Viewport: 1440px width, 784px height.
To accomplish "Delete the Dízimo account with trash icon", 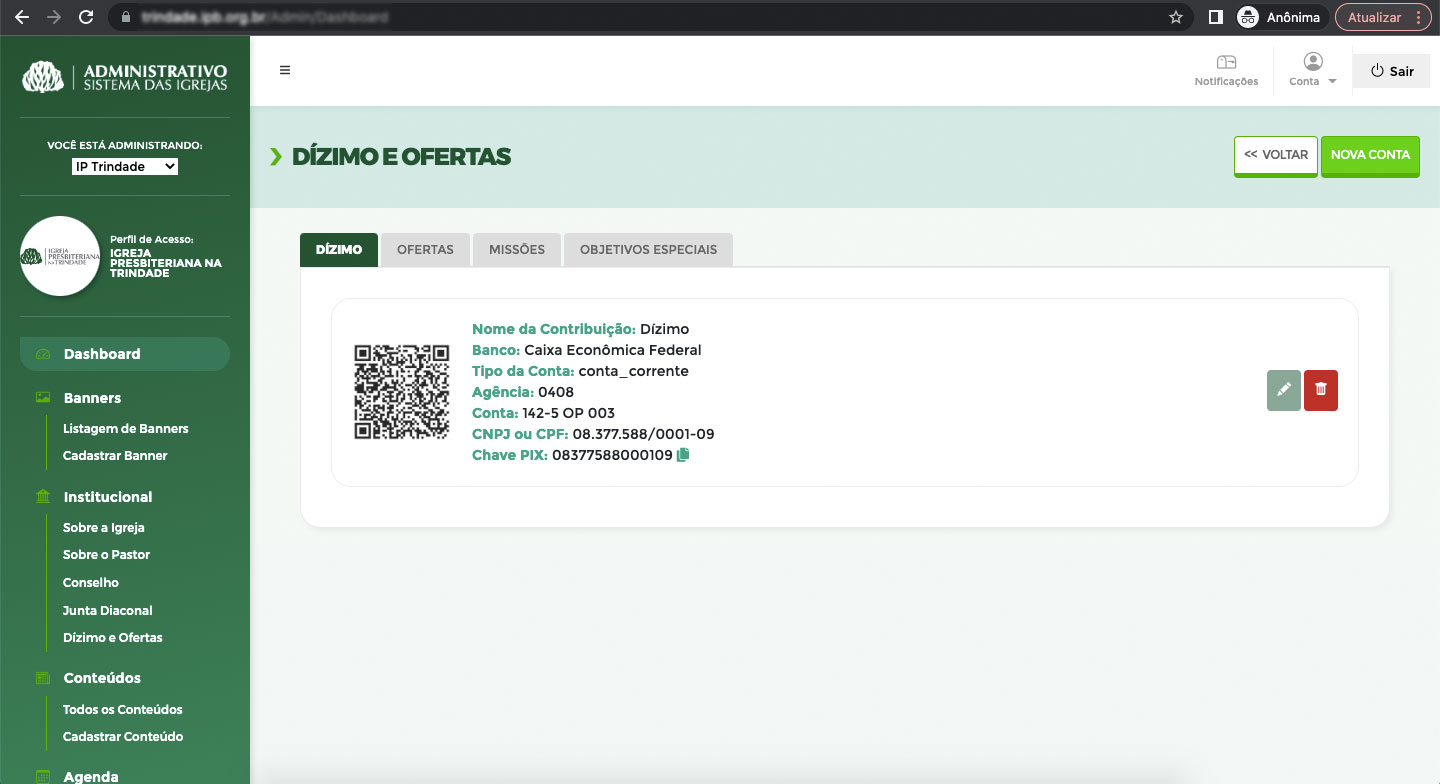I will tap(1320, 391).
